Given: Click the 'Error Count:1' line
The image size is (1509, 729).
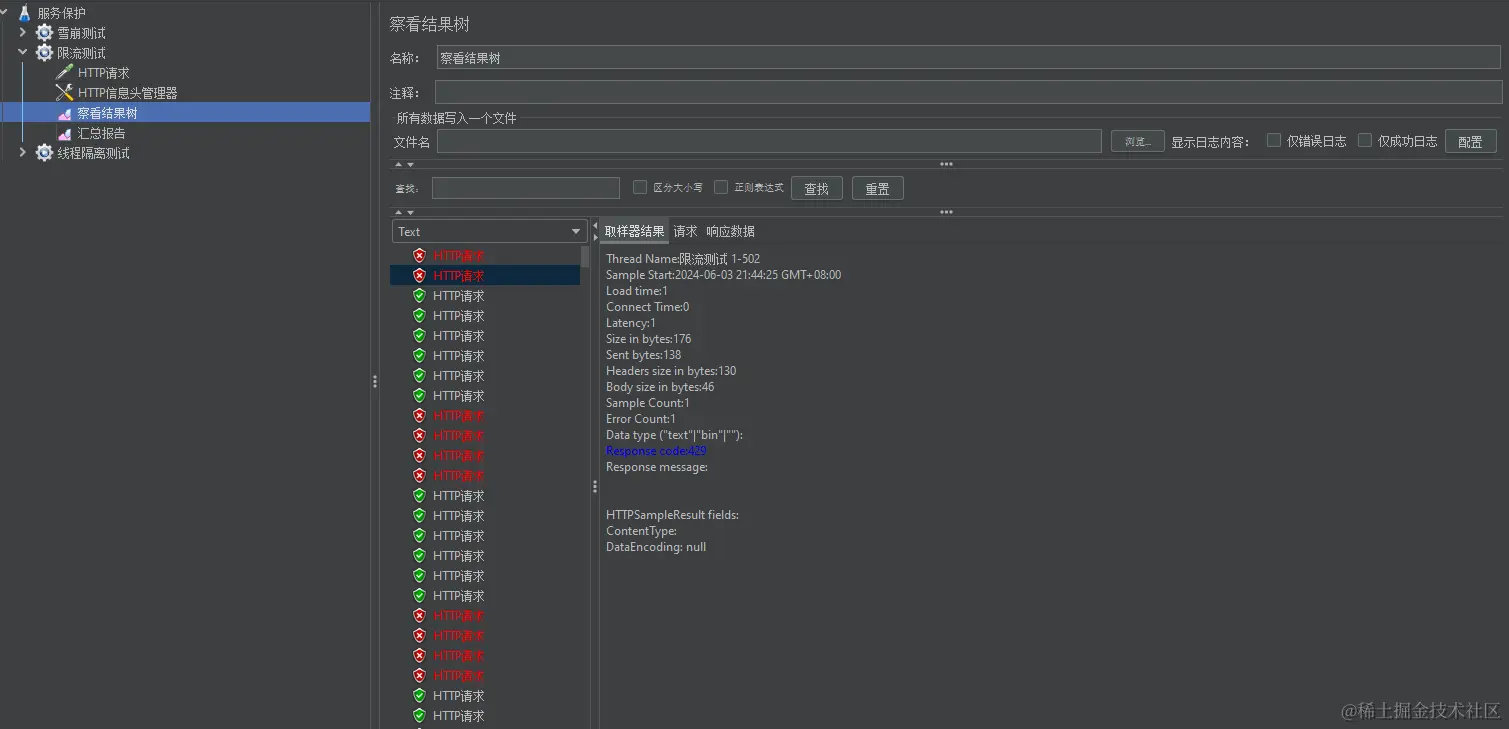Looking at the screenshot, I should pyautogui.click(x=641, y=419).
